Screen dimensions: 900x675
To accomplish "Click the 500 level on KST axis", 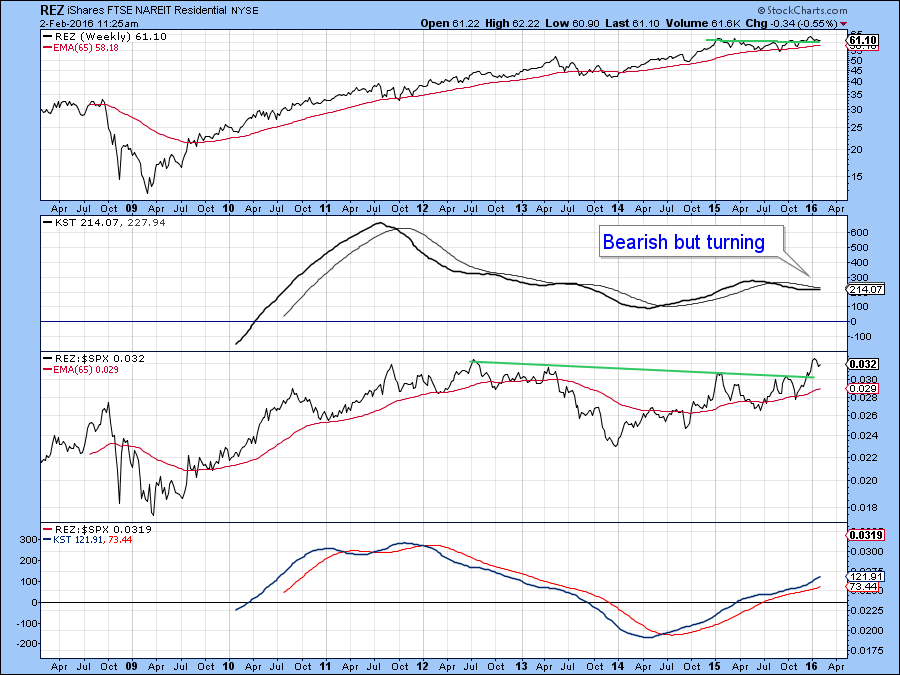I will (x=859, y=248).
